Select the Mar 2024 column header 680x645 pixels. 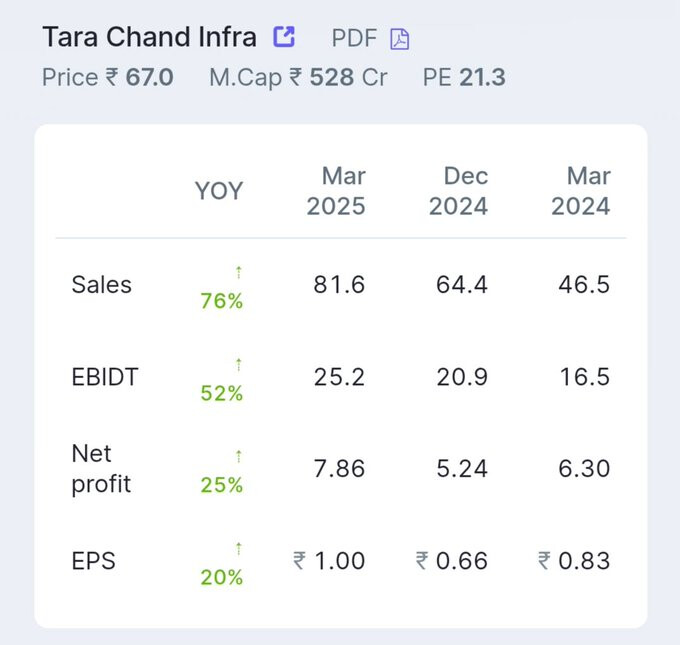[x=581, y=191]
